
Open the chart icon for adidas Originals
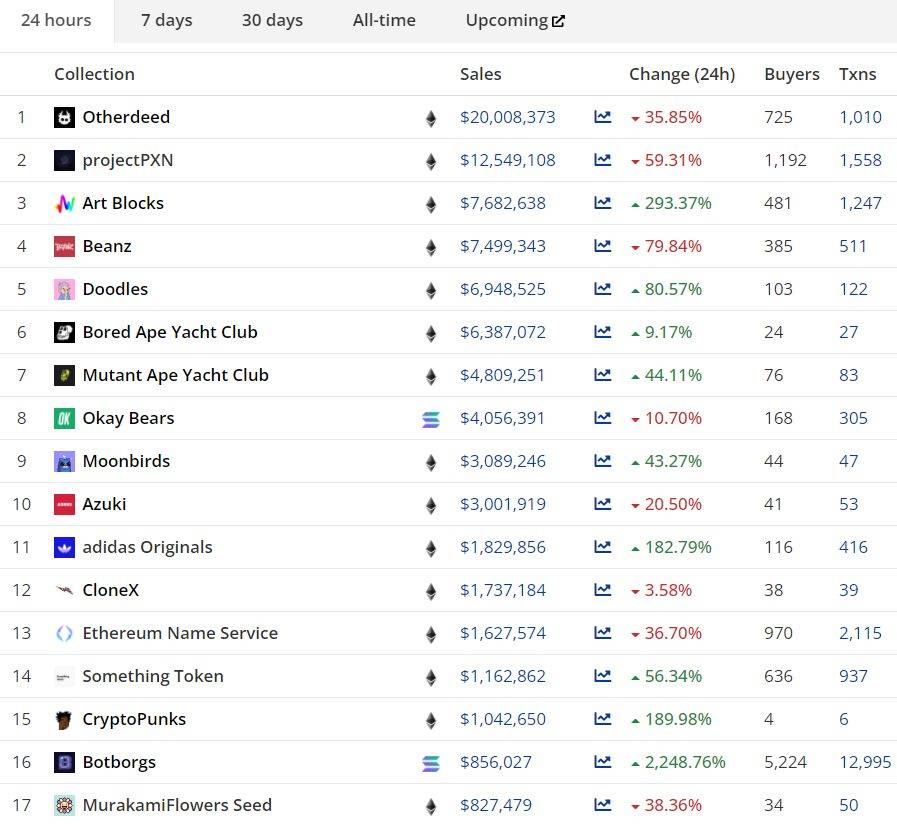coord(602,547)
